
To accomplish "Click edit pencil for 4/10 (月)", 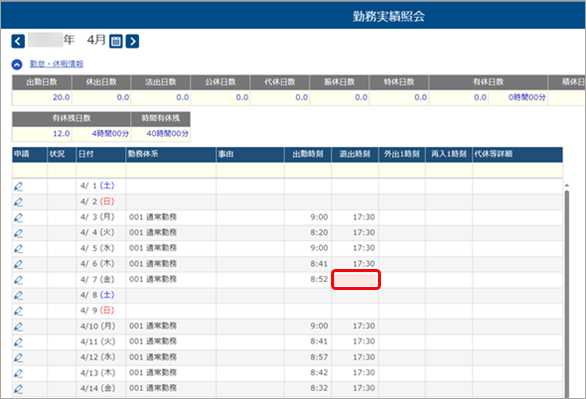I will (x=18, y=327).
